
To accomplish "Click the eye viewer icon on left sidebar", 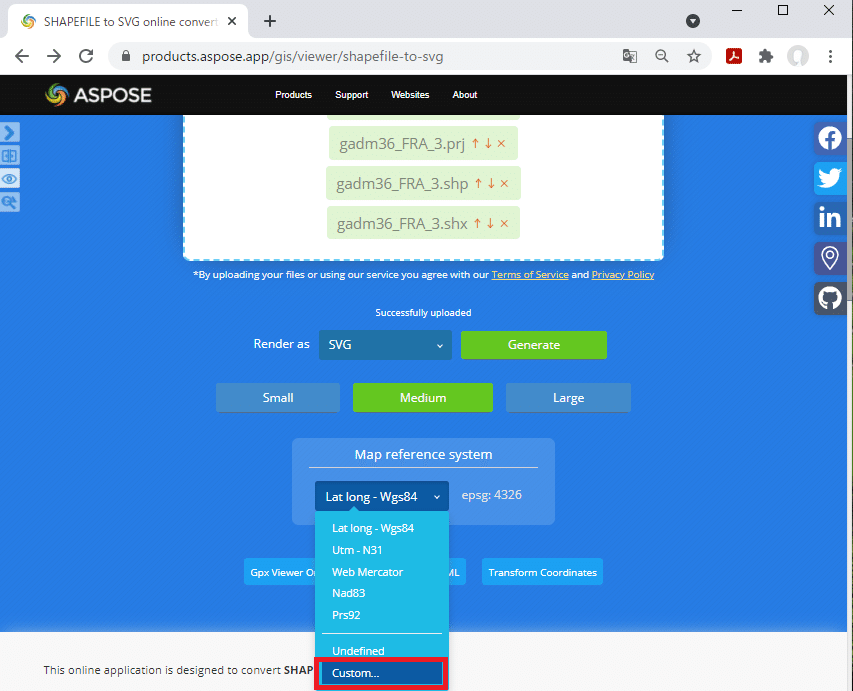I will click(x=10, y=179).
